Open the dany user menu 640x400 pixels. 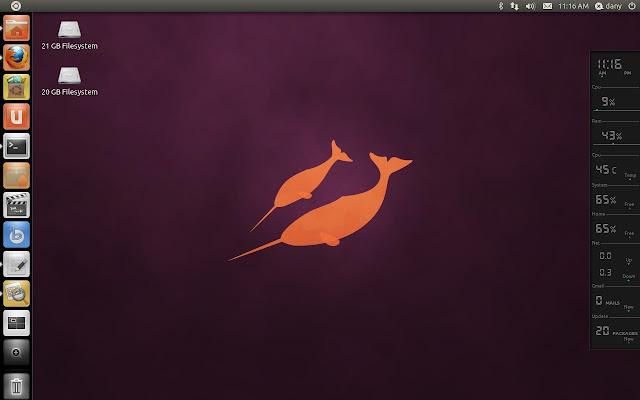609,6
